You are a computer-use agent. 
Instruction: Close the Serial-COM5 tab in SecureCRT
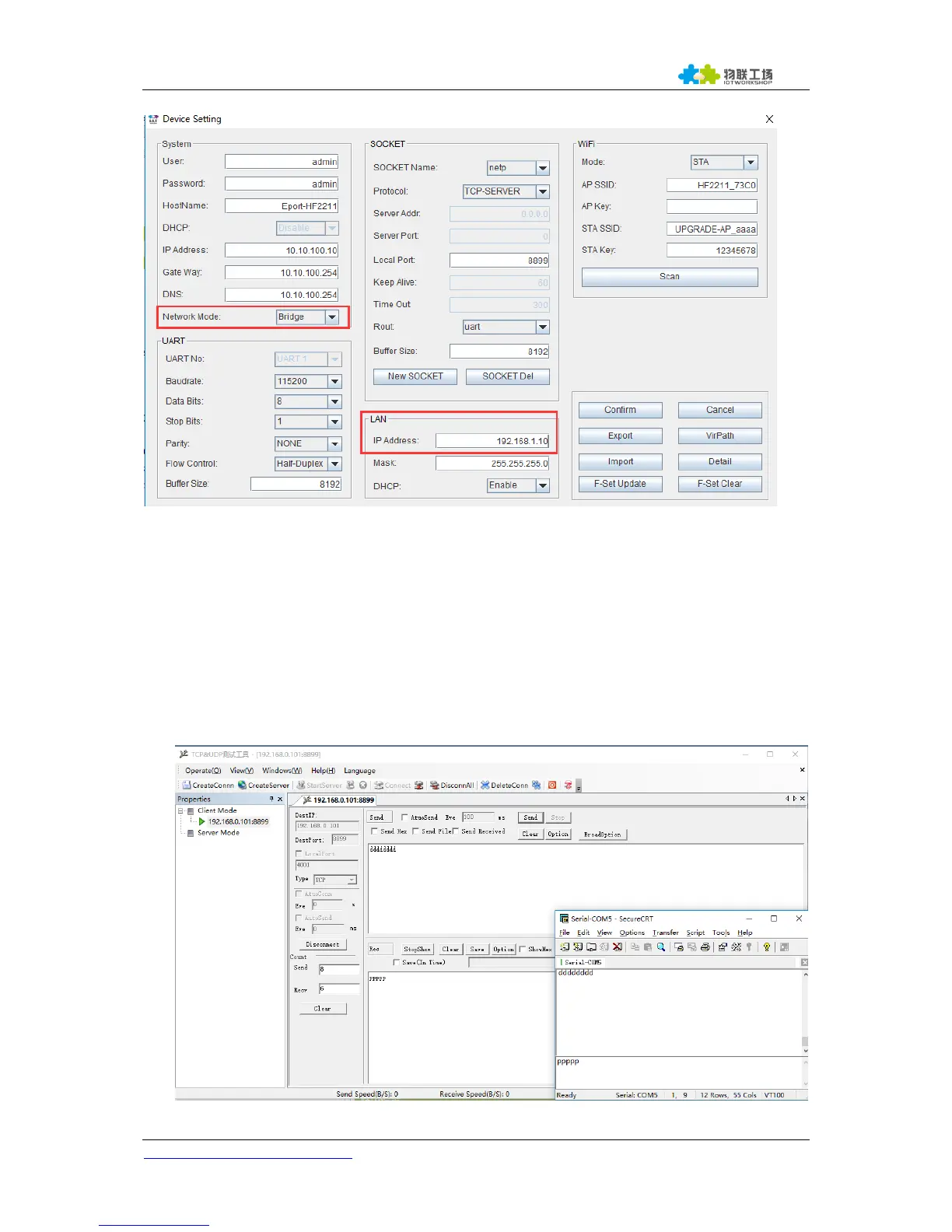pos(804,962)
